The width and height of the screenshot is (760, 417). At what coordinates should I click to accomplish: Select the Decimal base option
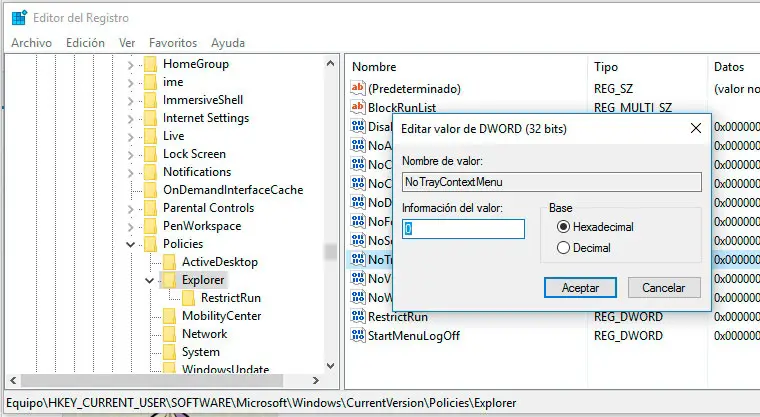(x=584, y=248)
